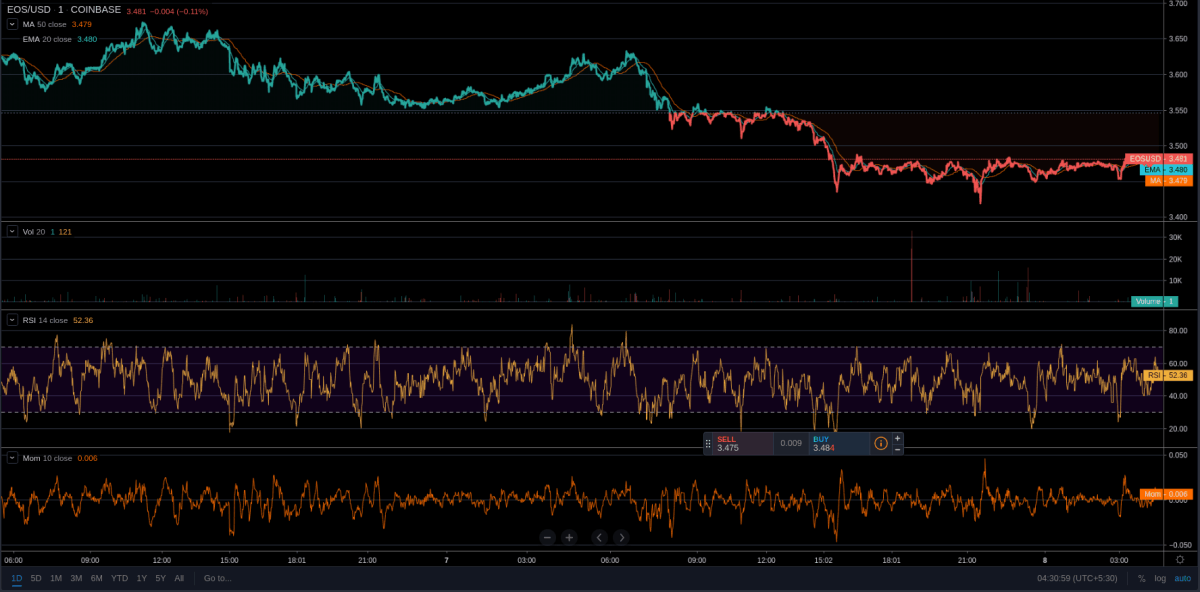
Task: Select the 5D time range
Action: pyautogui.click(x=36, y=578)
